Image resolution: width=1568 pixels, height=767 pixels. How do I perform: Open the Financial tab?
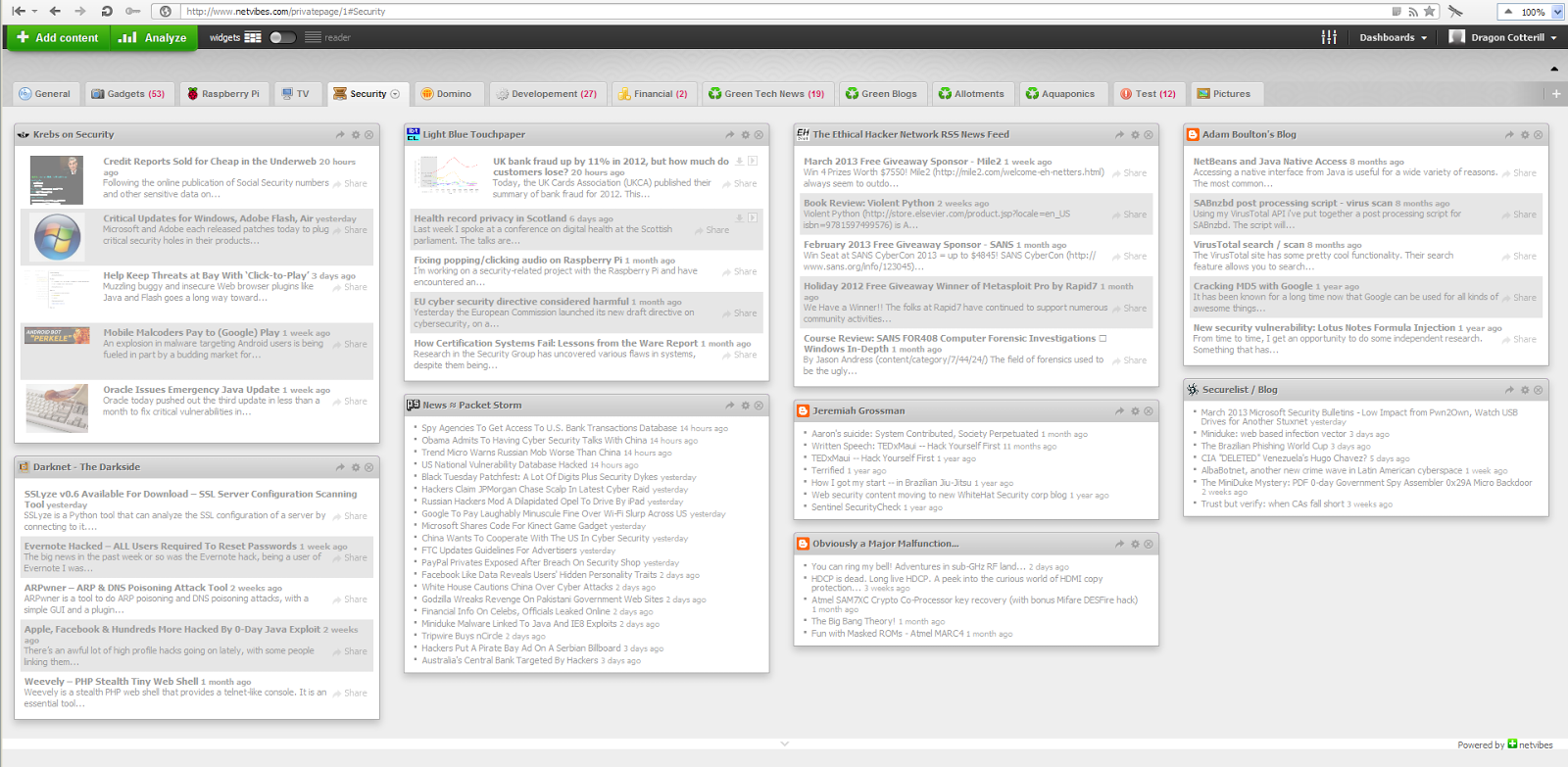[653, 94]
